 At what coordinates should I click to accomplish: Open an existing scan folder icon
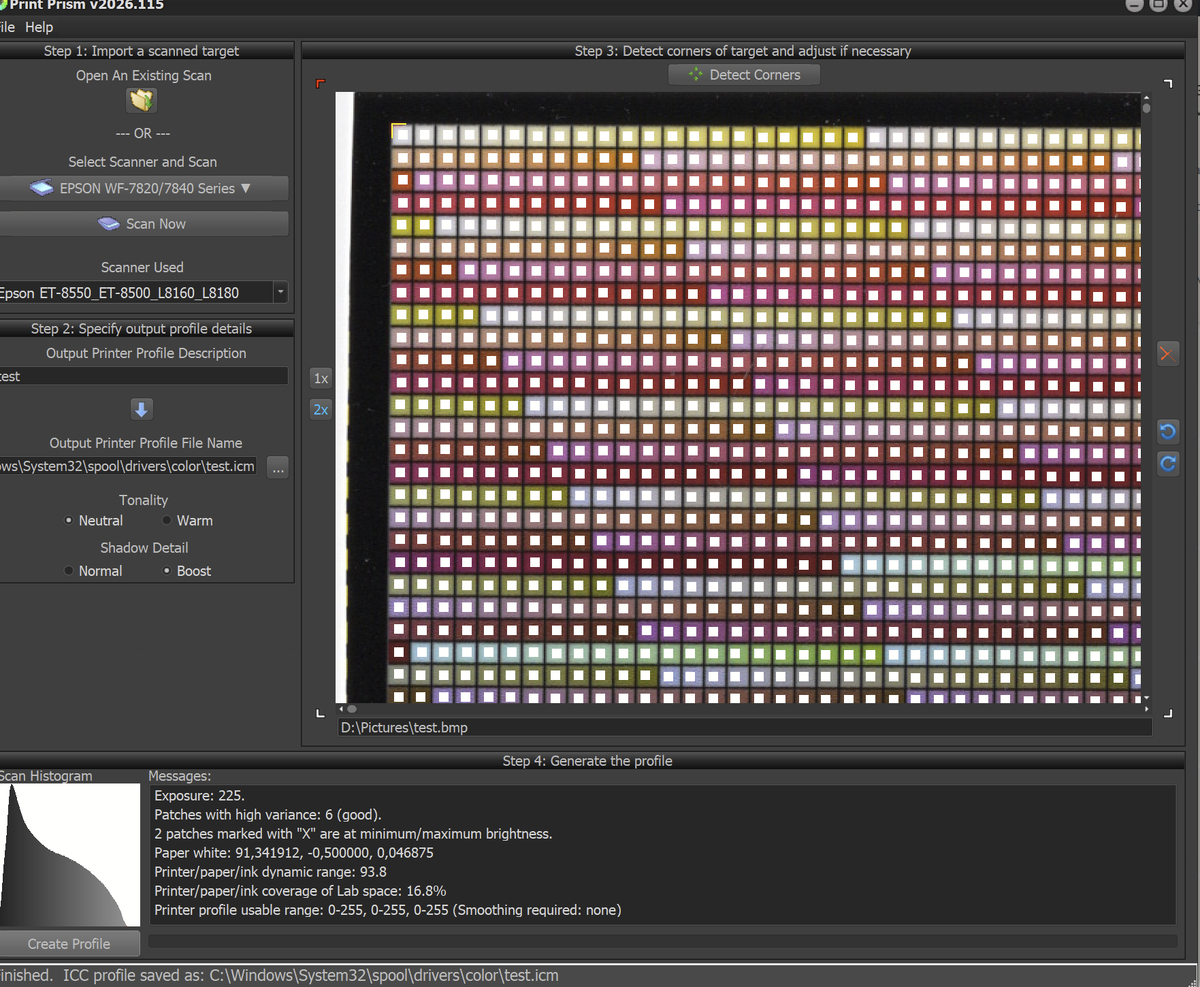pos(142,101)
